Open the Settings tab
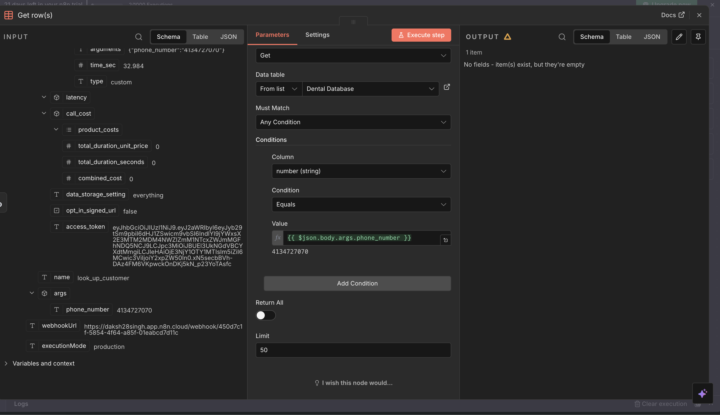The image size is (720, 415). pyautogui.click(x=317, y=35)
